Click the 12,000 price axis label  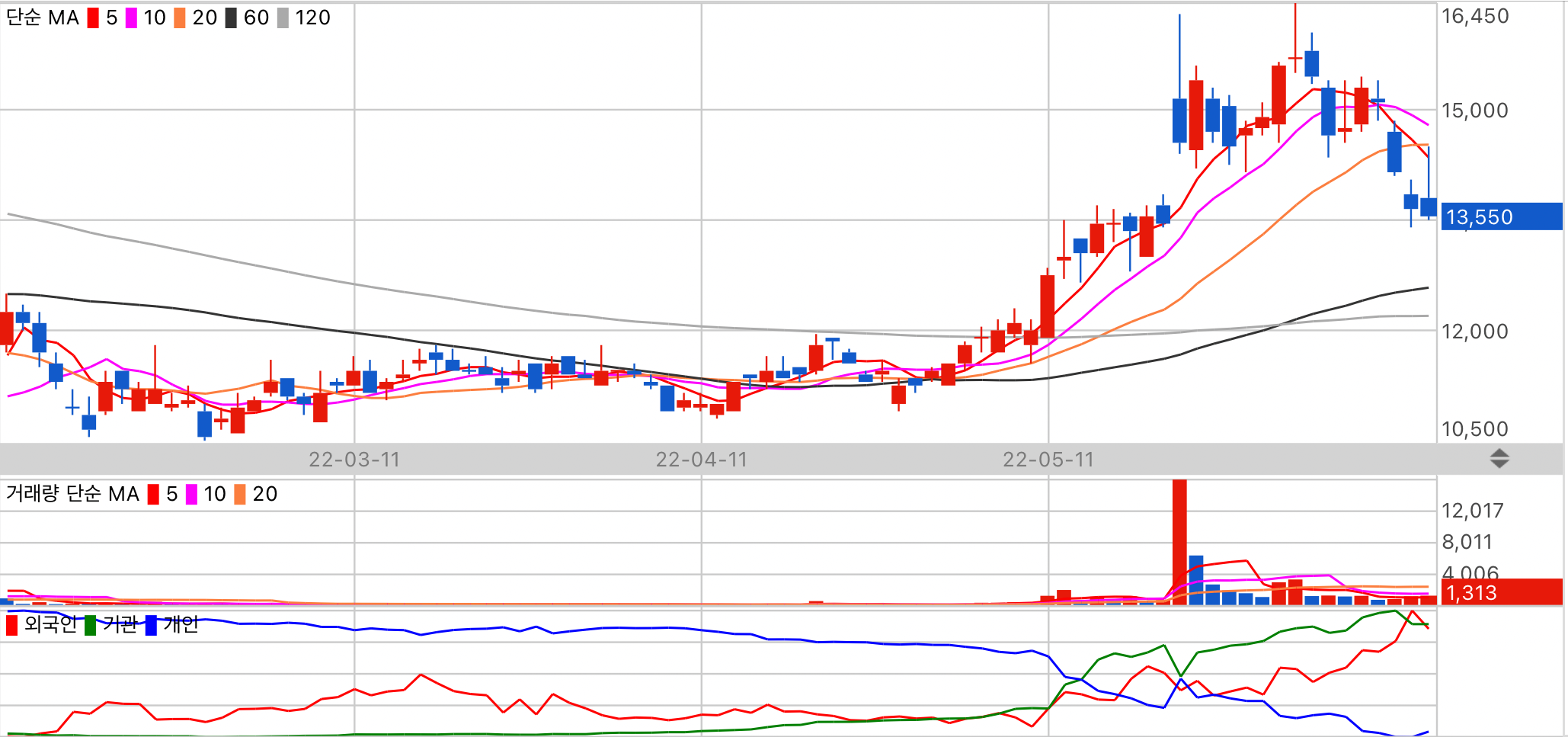(x=1475, y=332)
